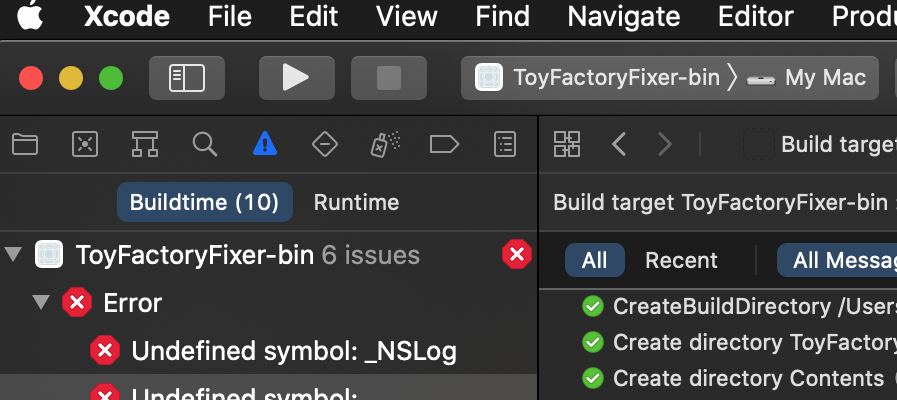Select the Buildtime (10) tab
The width and height of the screenshot is (897, 400).
(205, 202)
